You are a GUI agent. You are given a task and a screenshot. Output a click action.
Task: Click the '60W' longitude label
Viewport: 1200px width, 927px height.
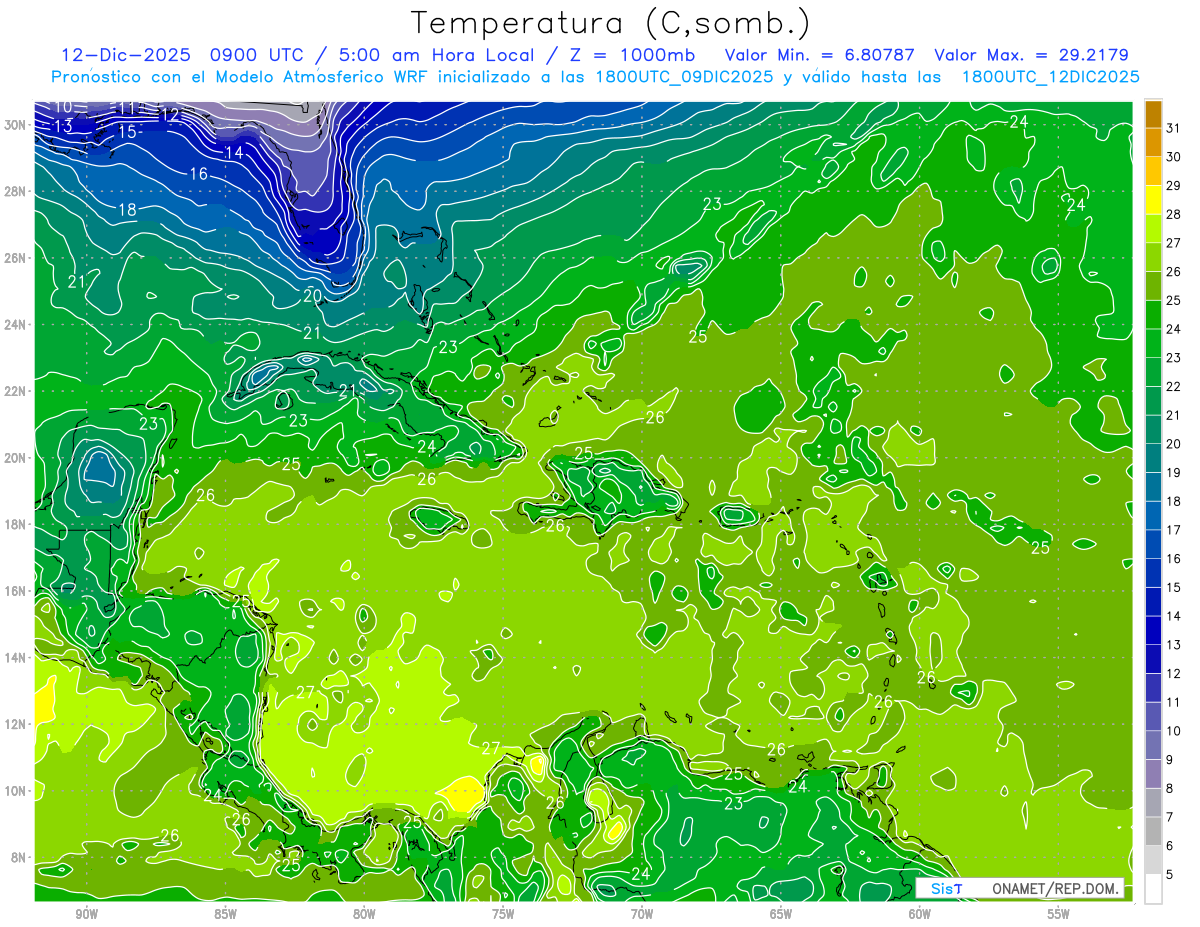pos(920,915)
